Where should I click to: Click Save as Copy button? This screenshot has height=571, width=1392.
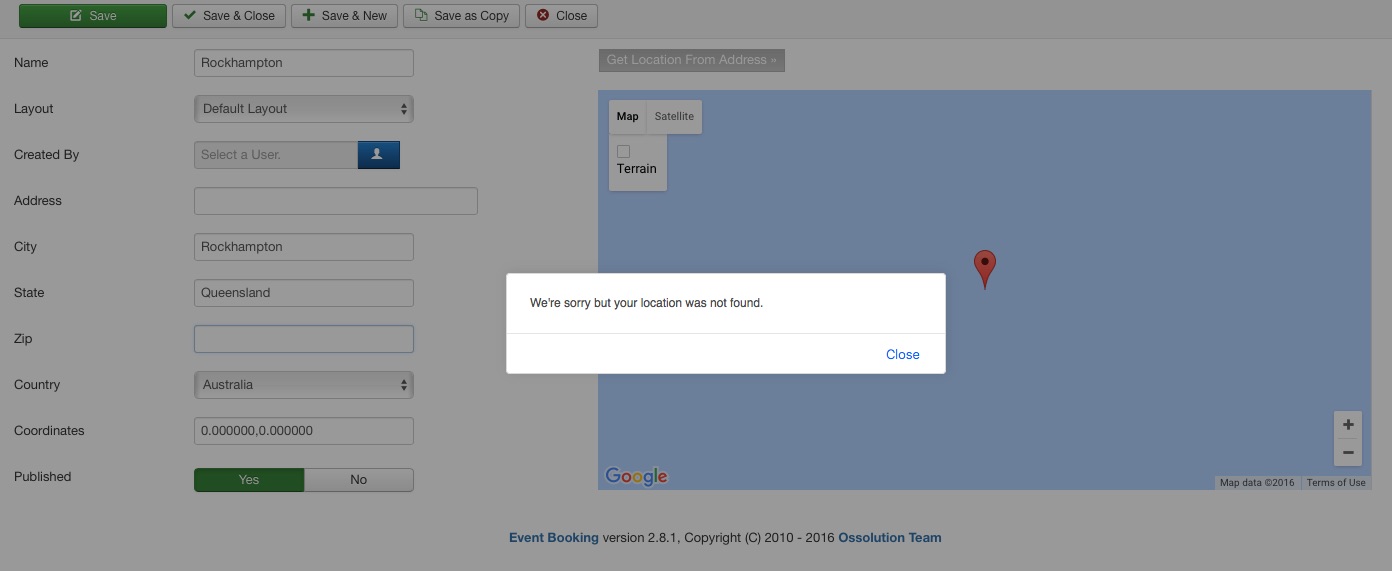(x=461, y=16)
